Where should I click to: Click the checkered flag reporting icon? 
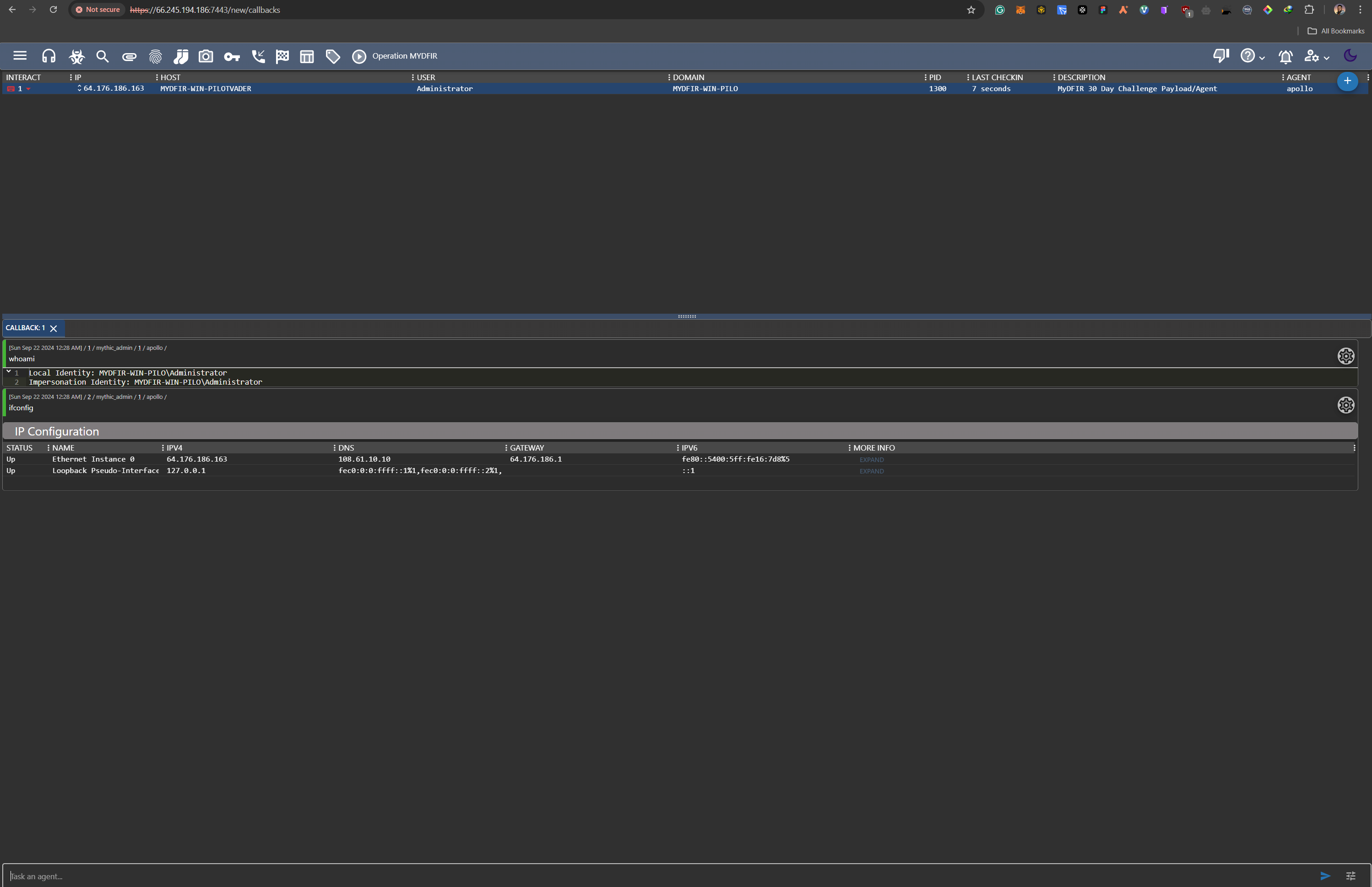point(282,56)
